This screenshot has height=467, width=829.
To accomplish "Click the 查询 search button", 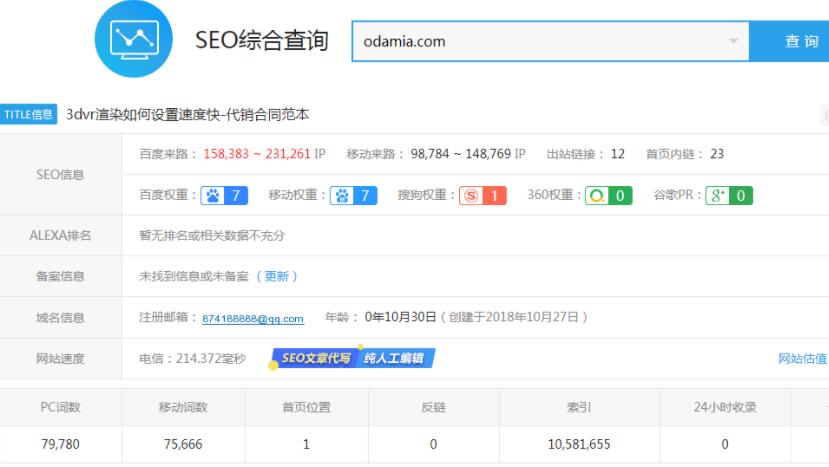I will [801, 42].
